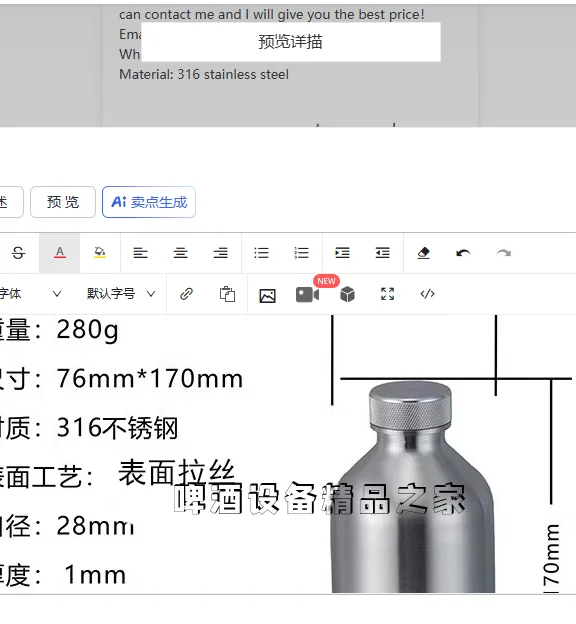Click the text 76mm*170mm
Image resolution: width=576 pixels, height=624 pixels.
150,378
